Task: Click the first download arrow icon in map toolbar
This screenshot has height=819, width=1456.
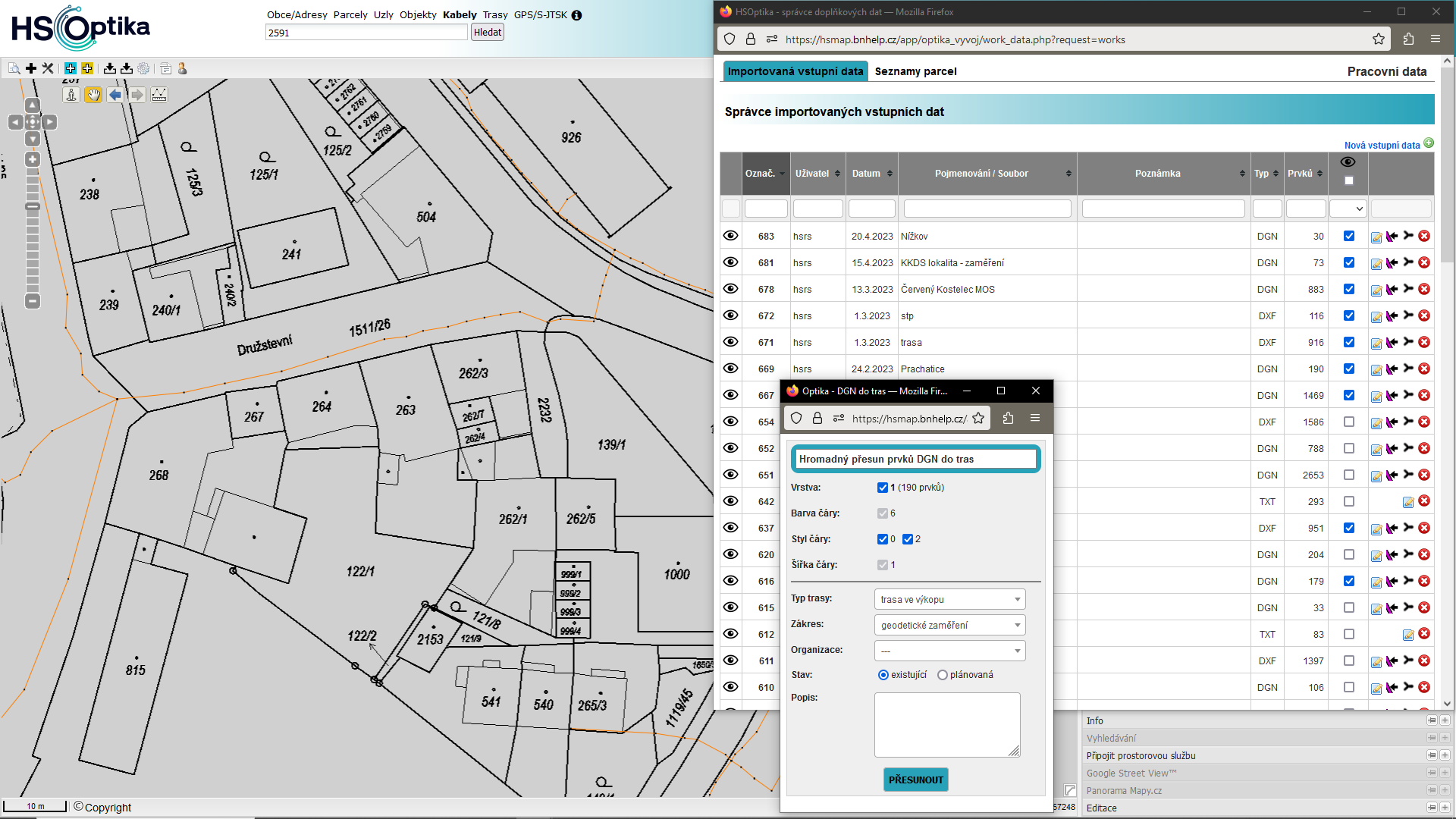Action: coord(110,68)
